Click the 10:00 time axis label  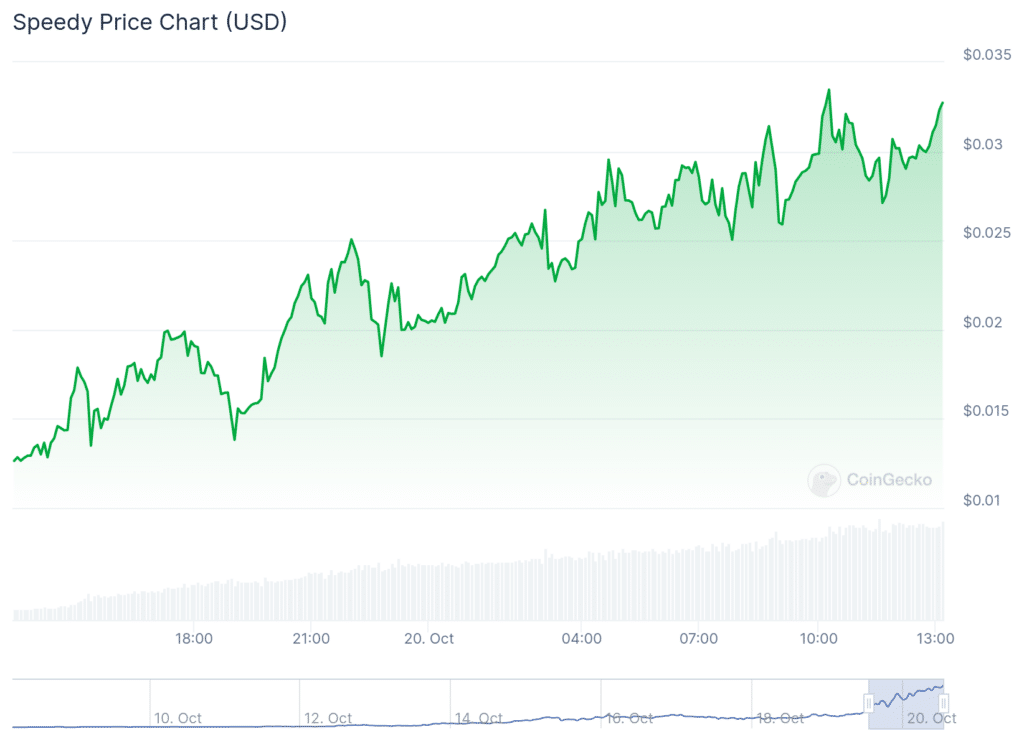pos(818,638)
